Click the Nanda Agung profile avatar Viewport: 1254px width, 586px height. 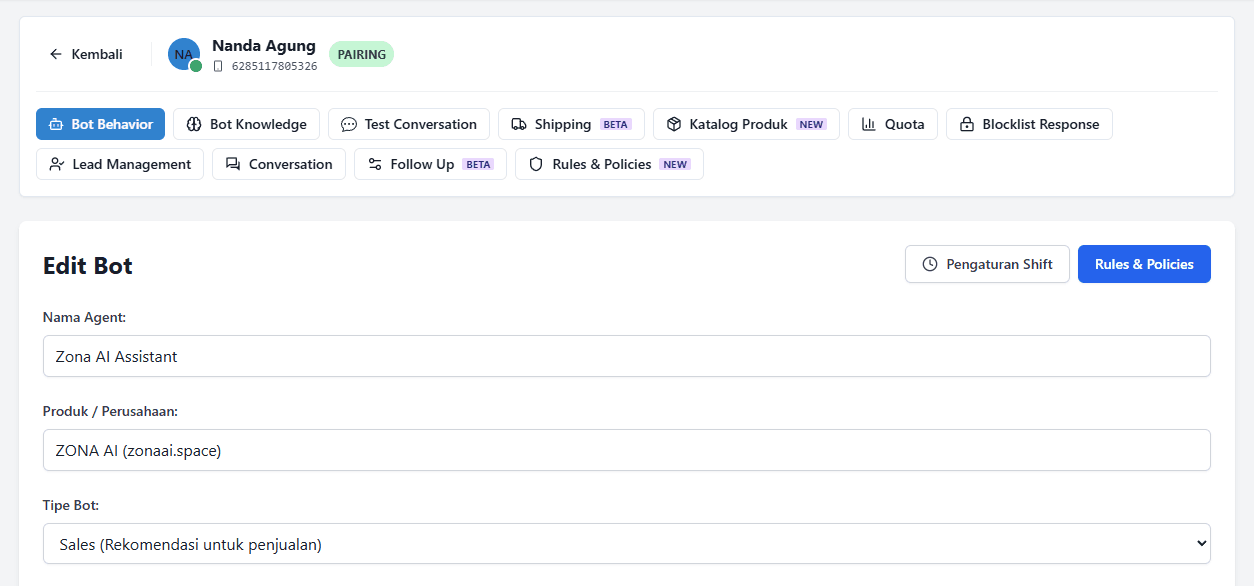(x=183, y=54)
